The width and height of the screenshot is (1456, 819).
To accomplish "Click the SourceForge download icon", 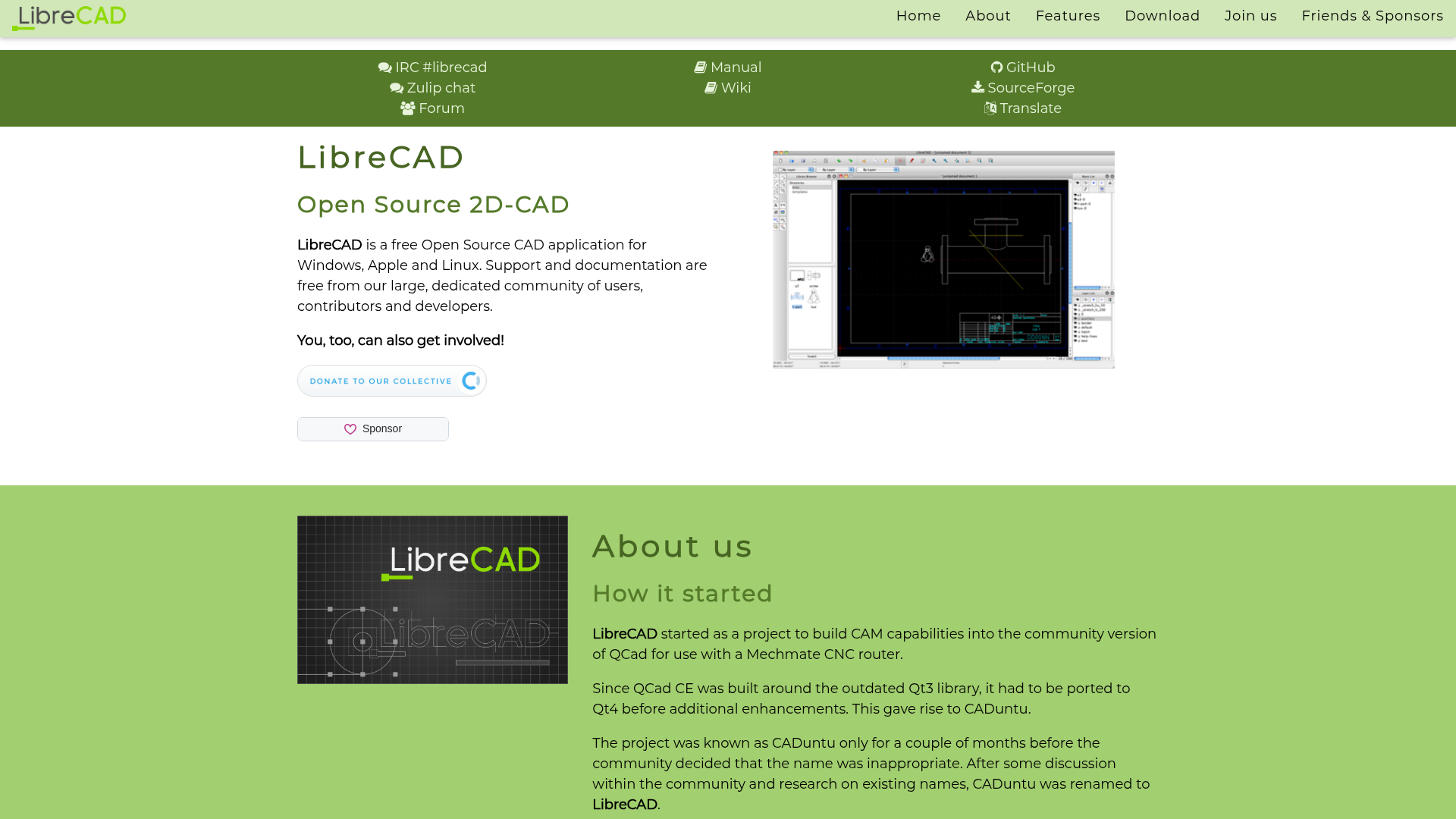I will click(978, 88).
